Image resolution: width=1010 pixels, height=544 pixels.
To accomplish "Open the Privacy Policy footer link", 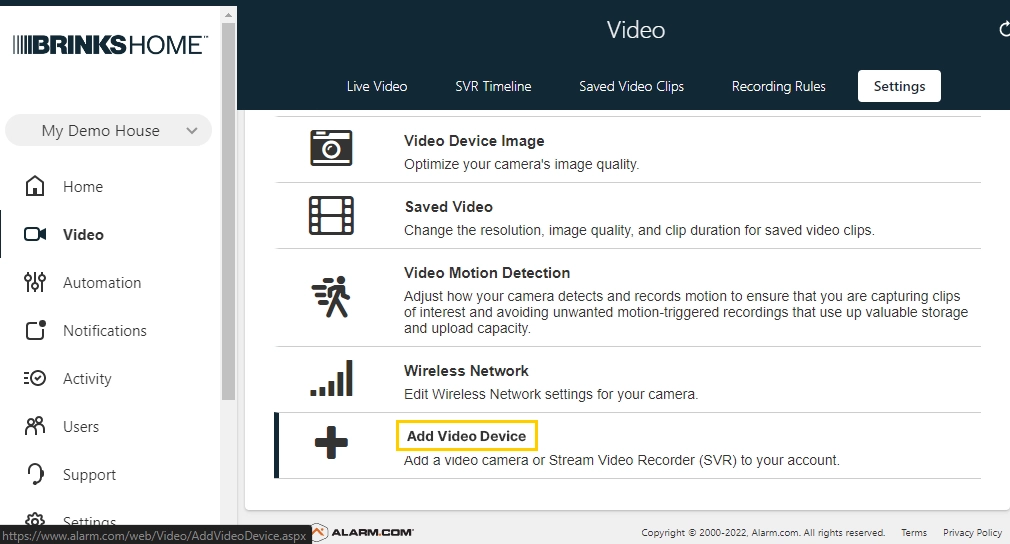I will point(972,532).
